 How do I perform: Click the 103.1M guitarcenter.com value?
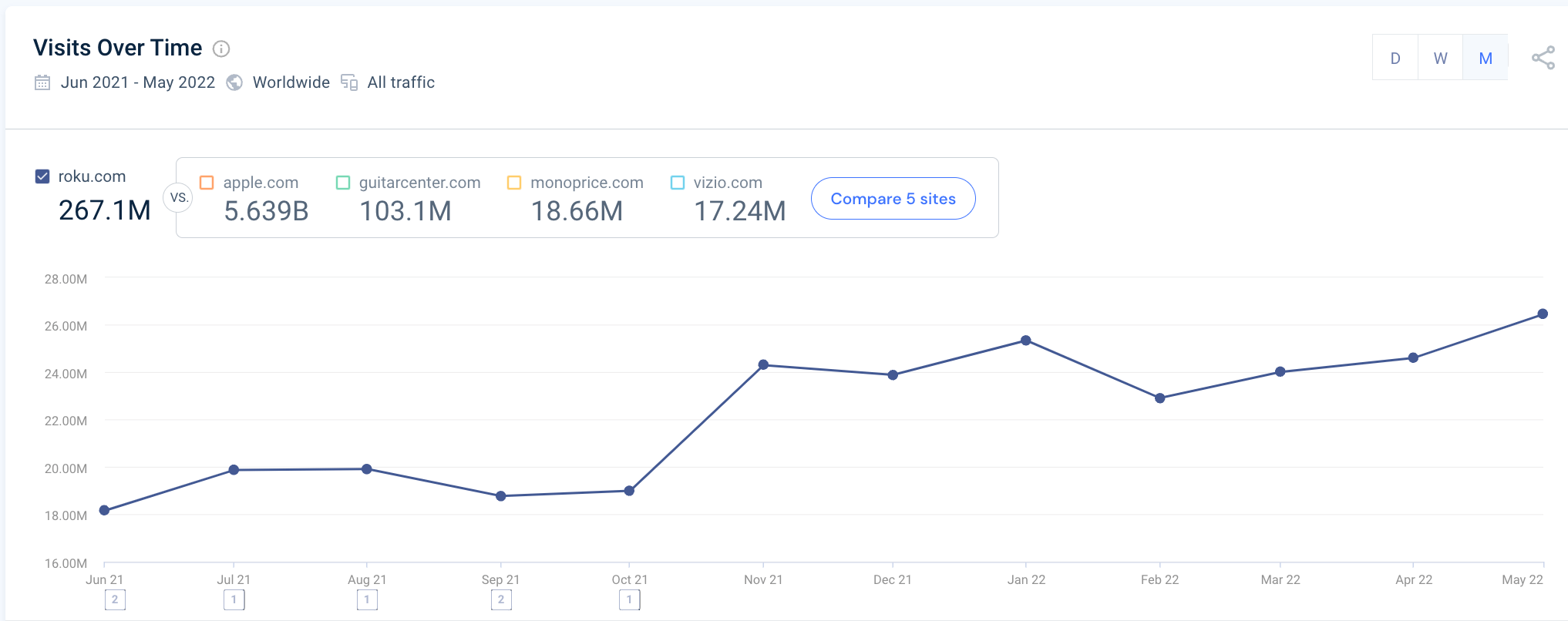(x=405, y=211)
